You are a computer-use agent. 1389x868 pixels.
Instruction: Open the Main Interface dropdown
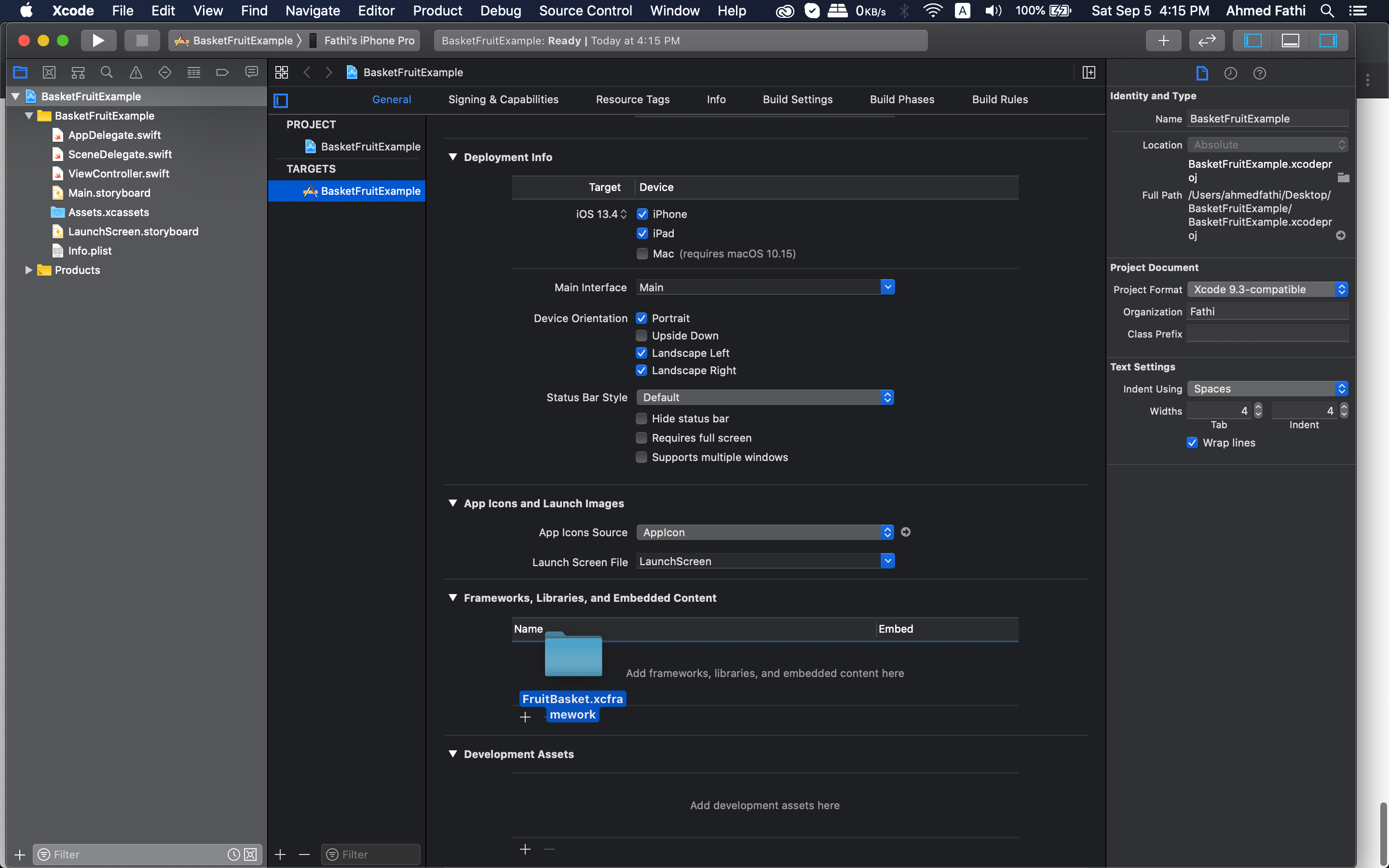click(x=887, y=286)
